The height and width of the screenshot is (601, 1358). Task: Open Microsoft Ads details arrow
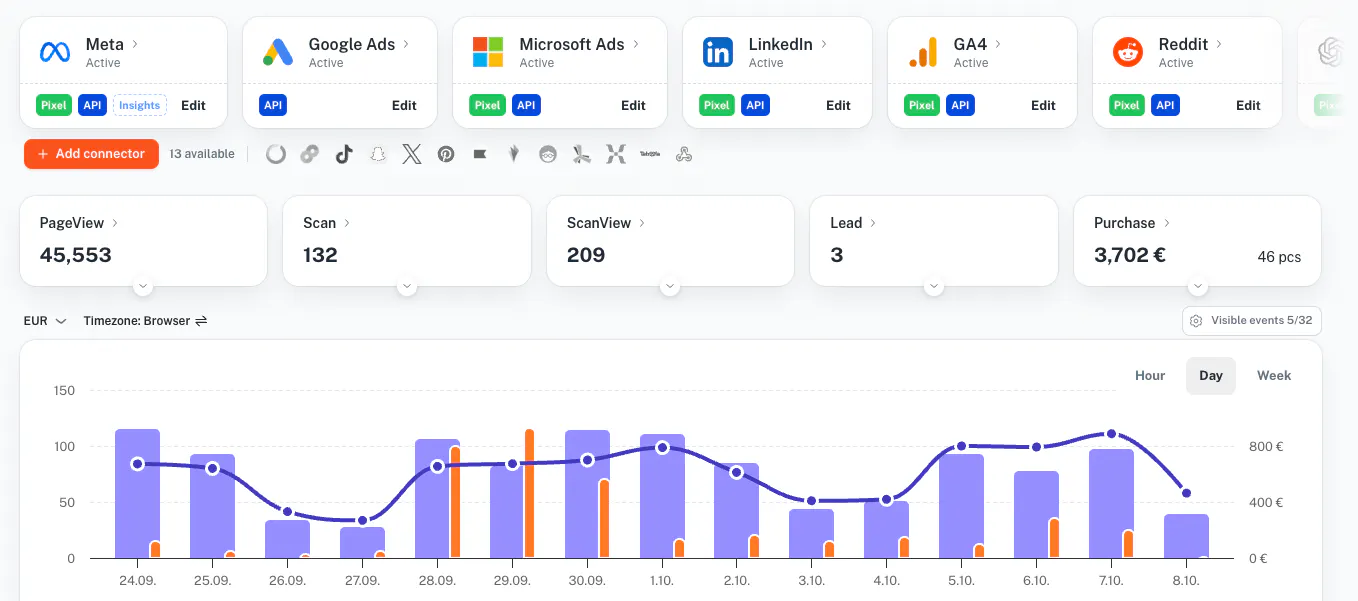tap(636, 44)
